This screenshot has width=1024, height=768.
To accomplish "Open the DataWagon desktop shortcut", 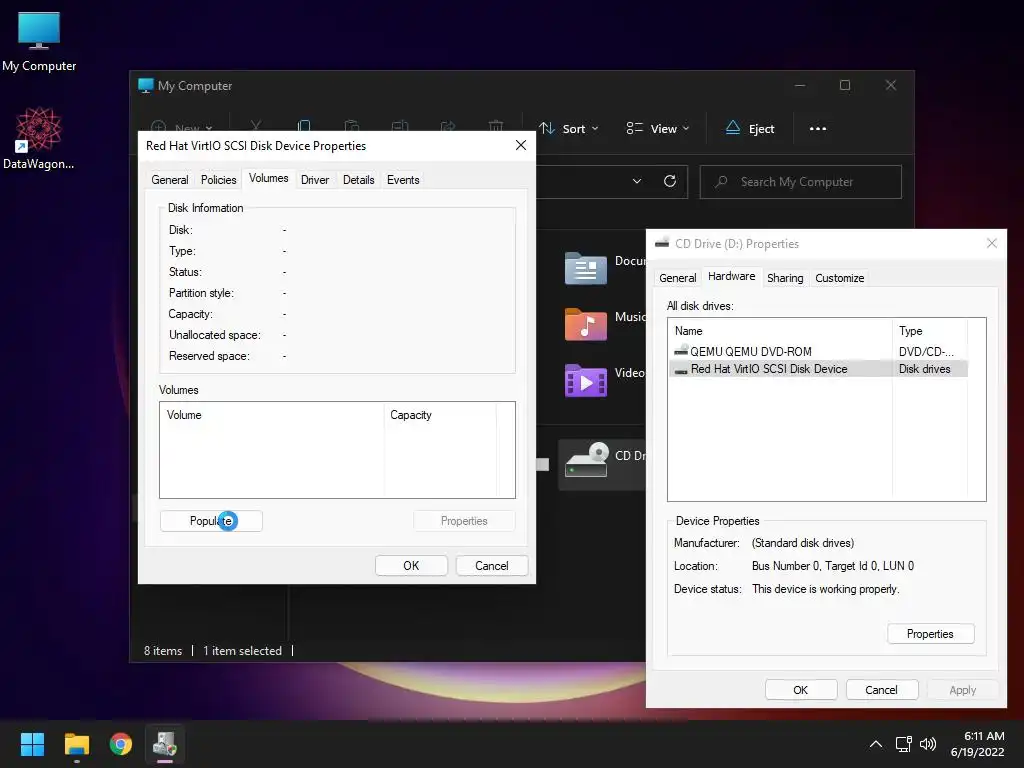I will (x=39, y=138).
